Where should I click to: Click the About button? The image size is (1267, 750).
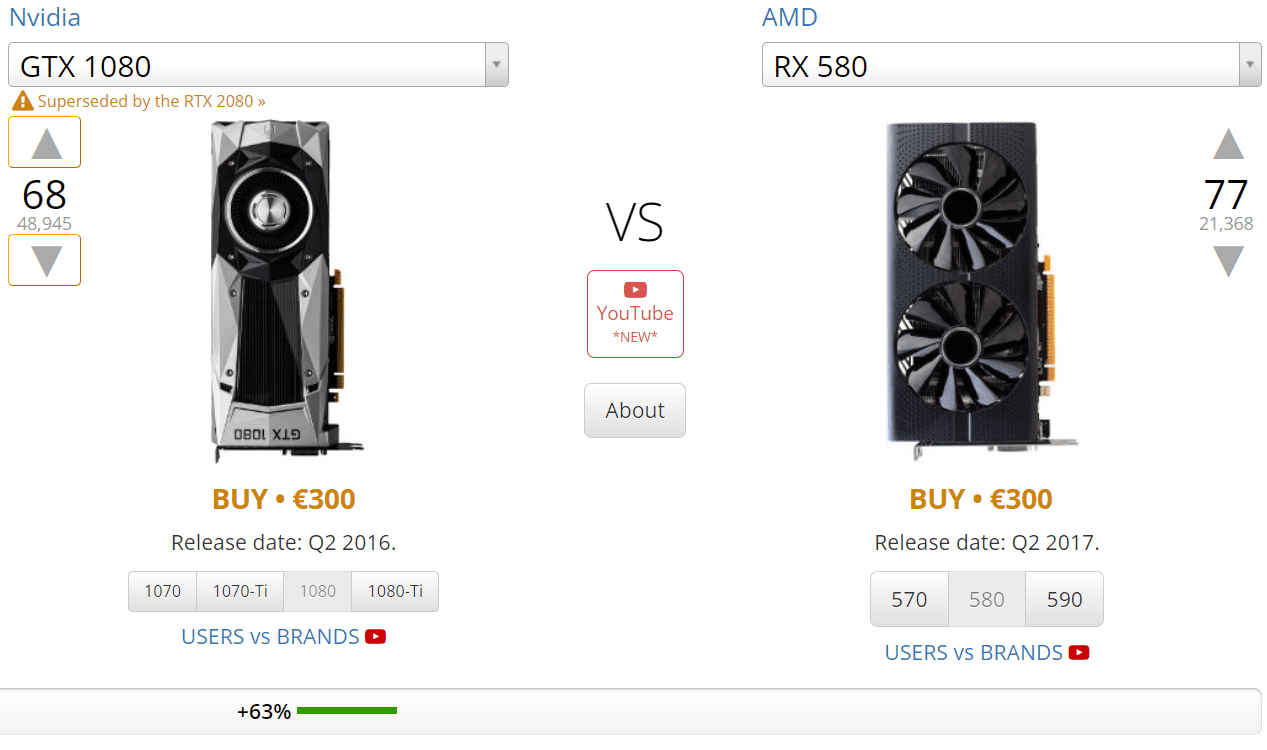coord(635,410)
